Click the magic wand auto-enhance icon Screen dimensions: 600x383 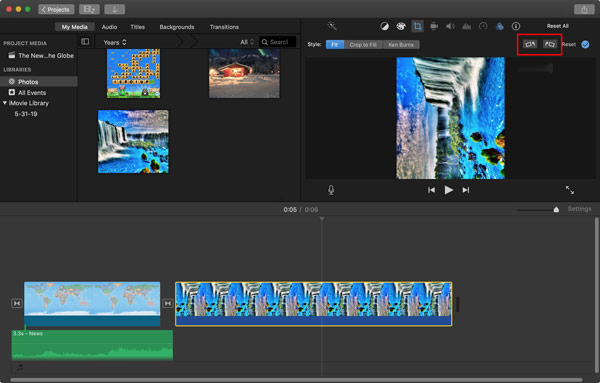[332, 26]
